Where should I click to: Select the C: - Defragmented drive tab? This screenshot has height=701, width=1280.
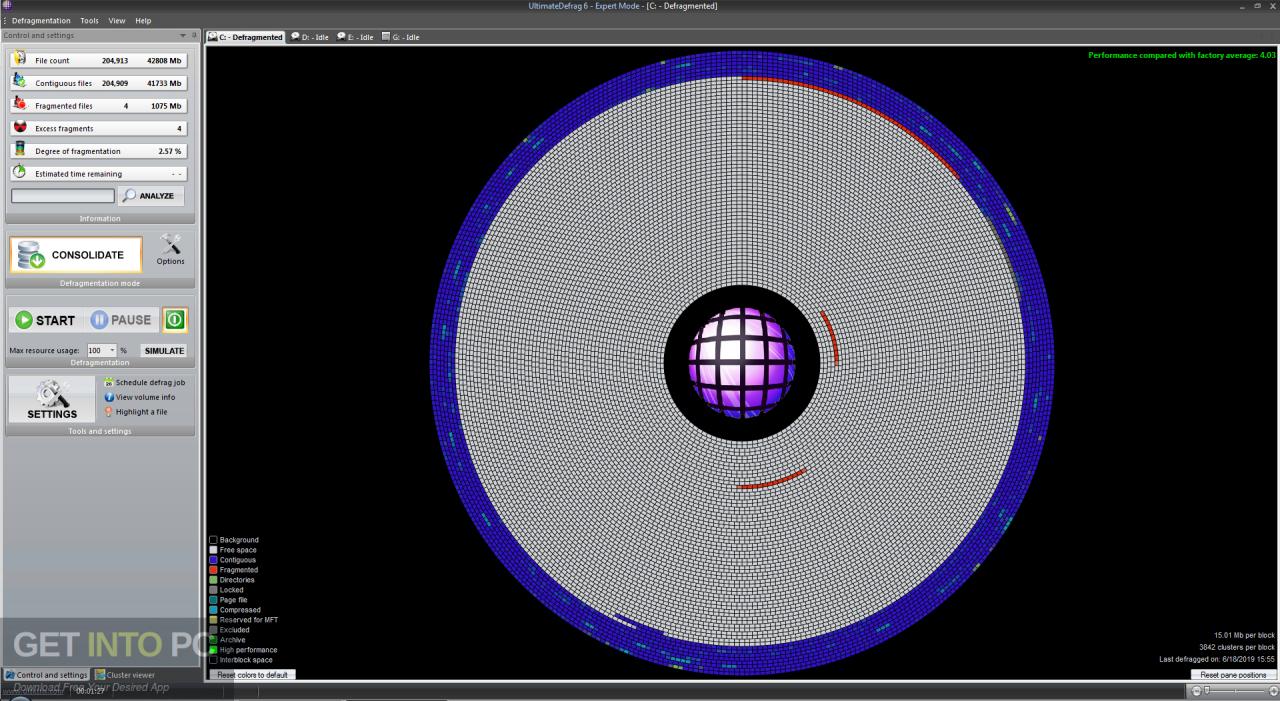coord(245,37)
